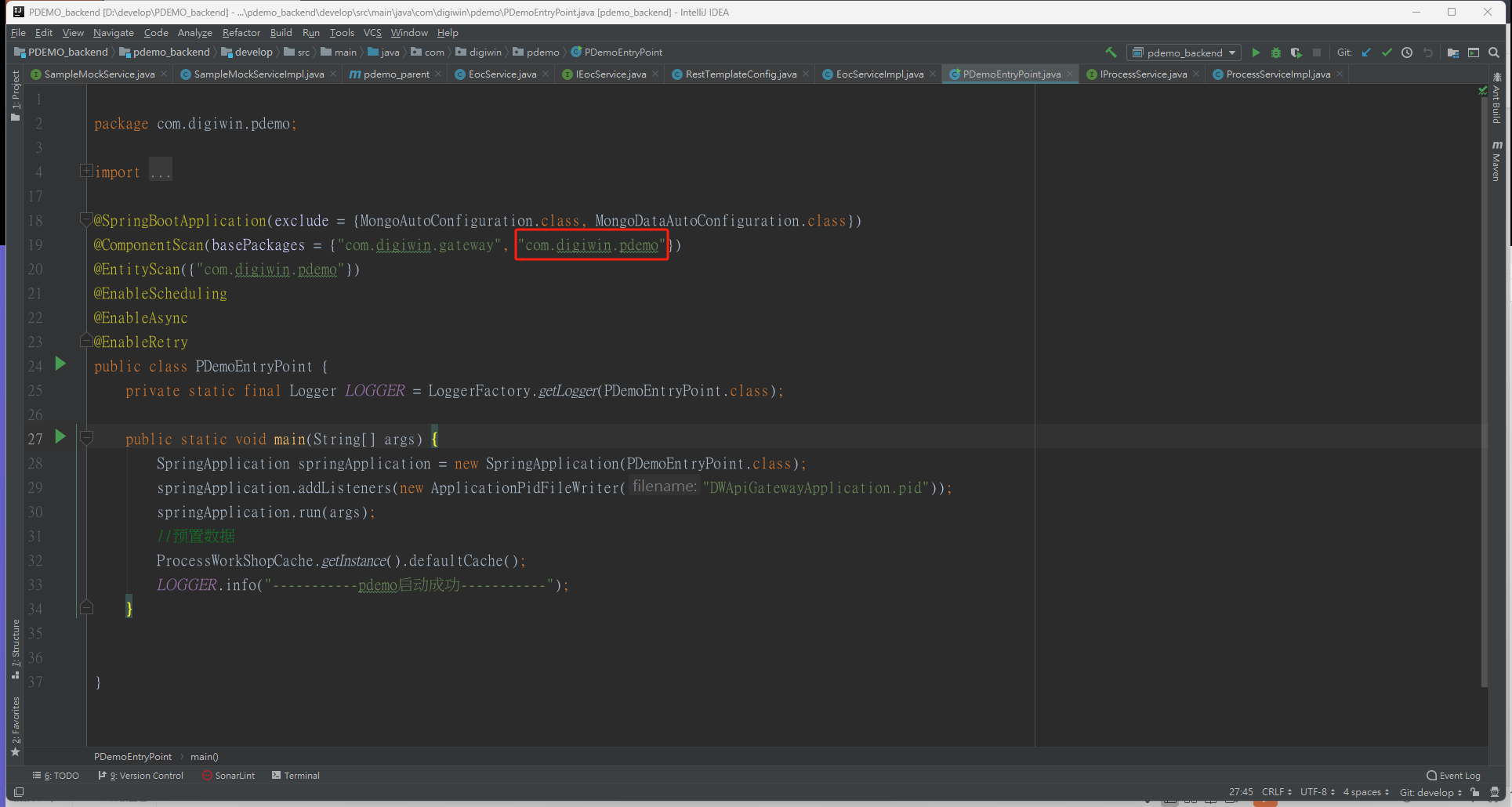
Task: Click run gutter icon beside main method
Action: click(60, 437)
